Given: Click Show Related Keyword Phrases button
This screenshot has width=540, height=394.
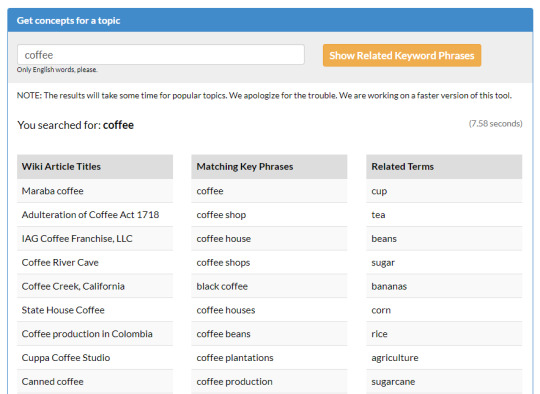Looking at the screenshot, I should [x=402, y=55].
